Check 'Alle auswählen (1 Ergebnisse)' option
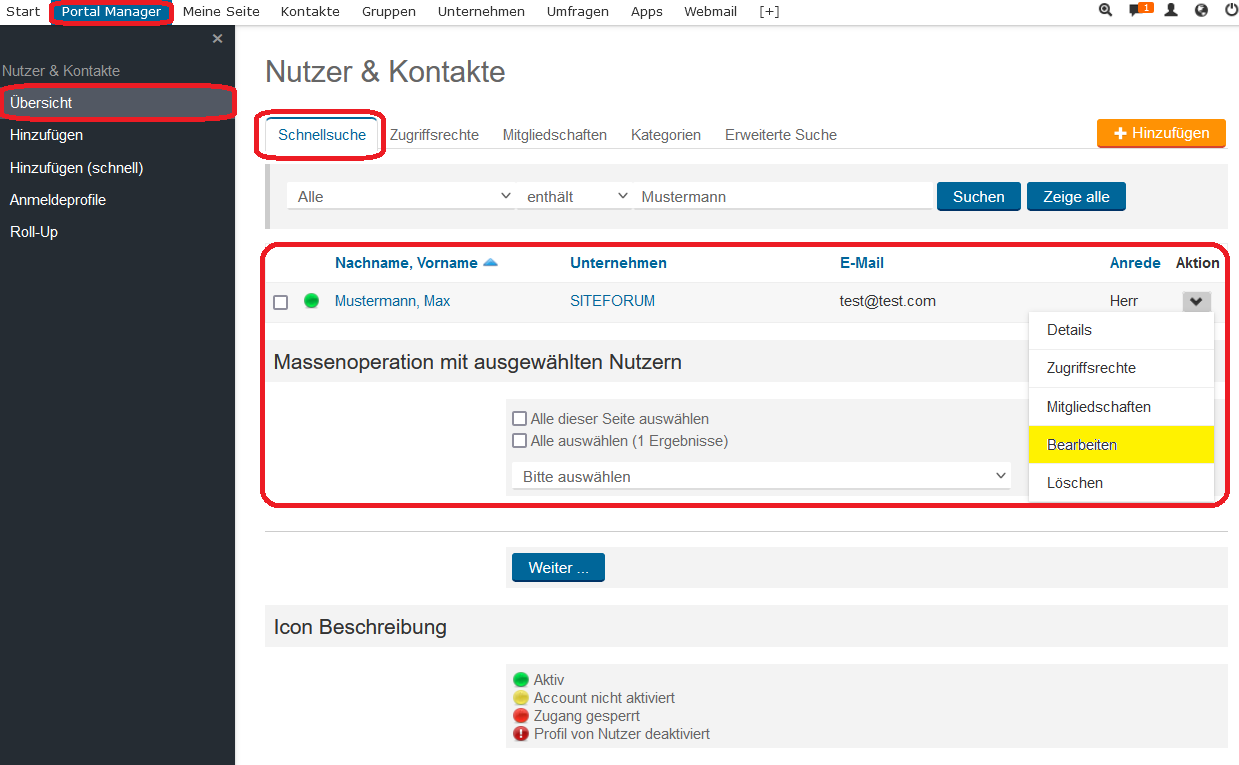Viewport: 1239px width, 765px height. (519, 441)
